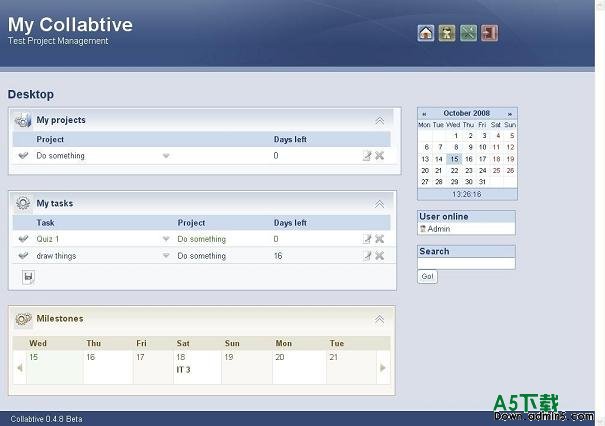Click the administration tools wrench icon
Screen dimensions: 605x426
[x=468, y=33]
